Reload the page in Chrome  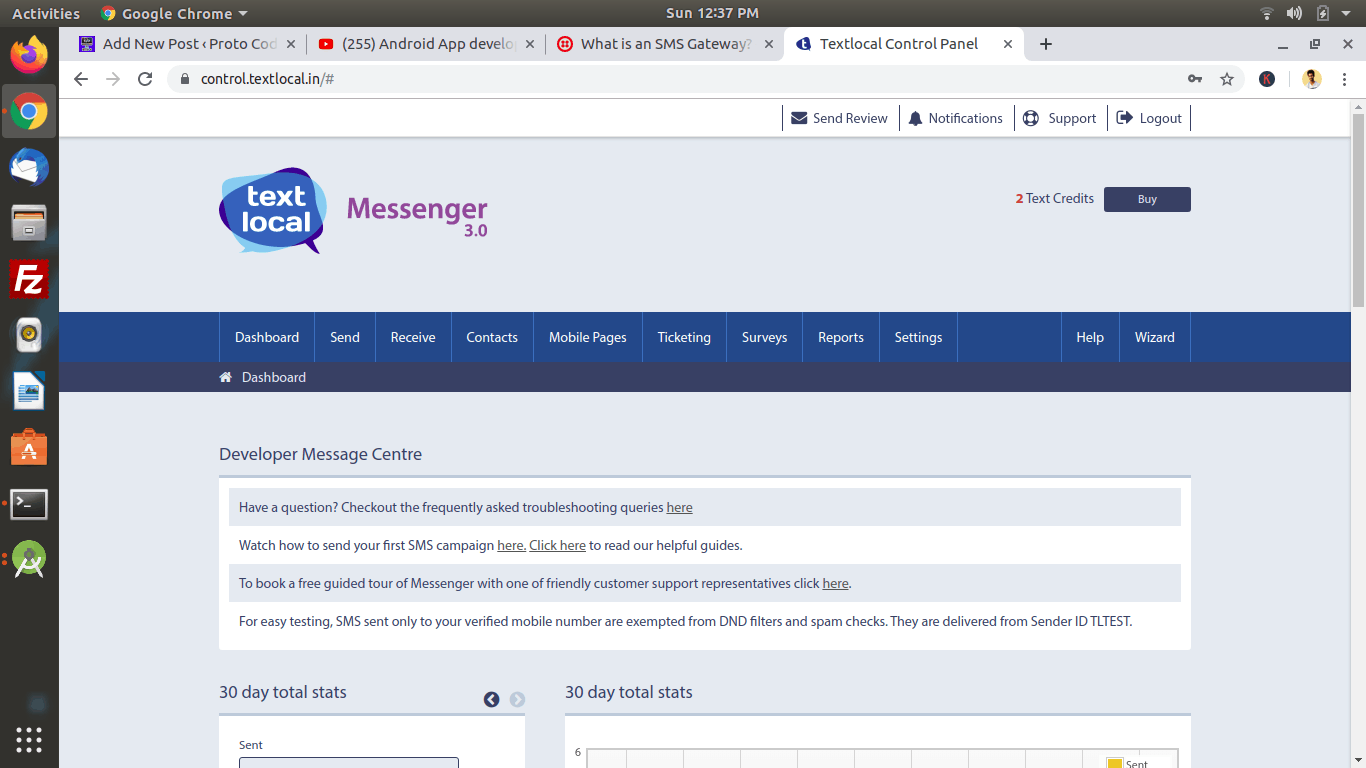tap(145, 79)
